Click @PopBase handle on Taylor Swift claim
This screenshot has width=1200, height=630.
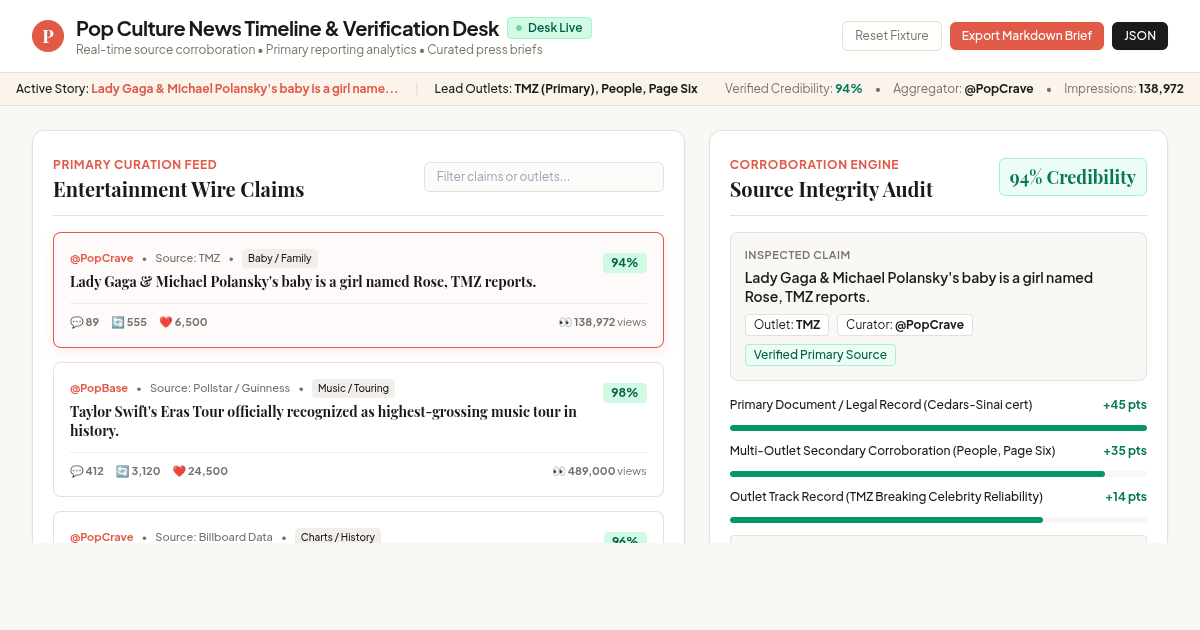pos(99,388)
